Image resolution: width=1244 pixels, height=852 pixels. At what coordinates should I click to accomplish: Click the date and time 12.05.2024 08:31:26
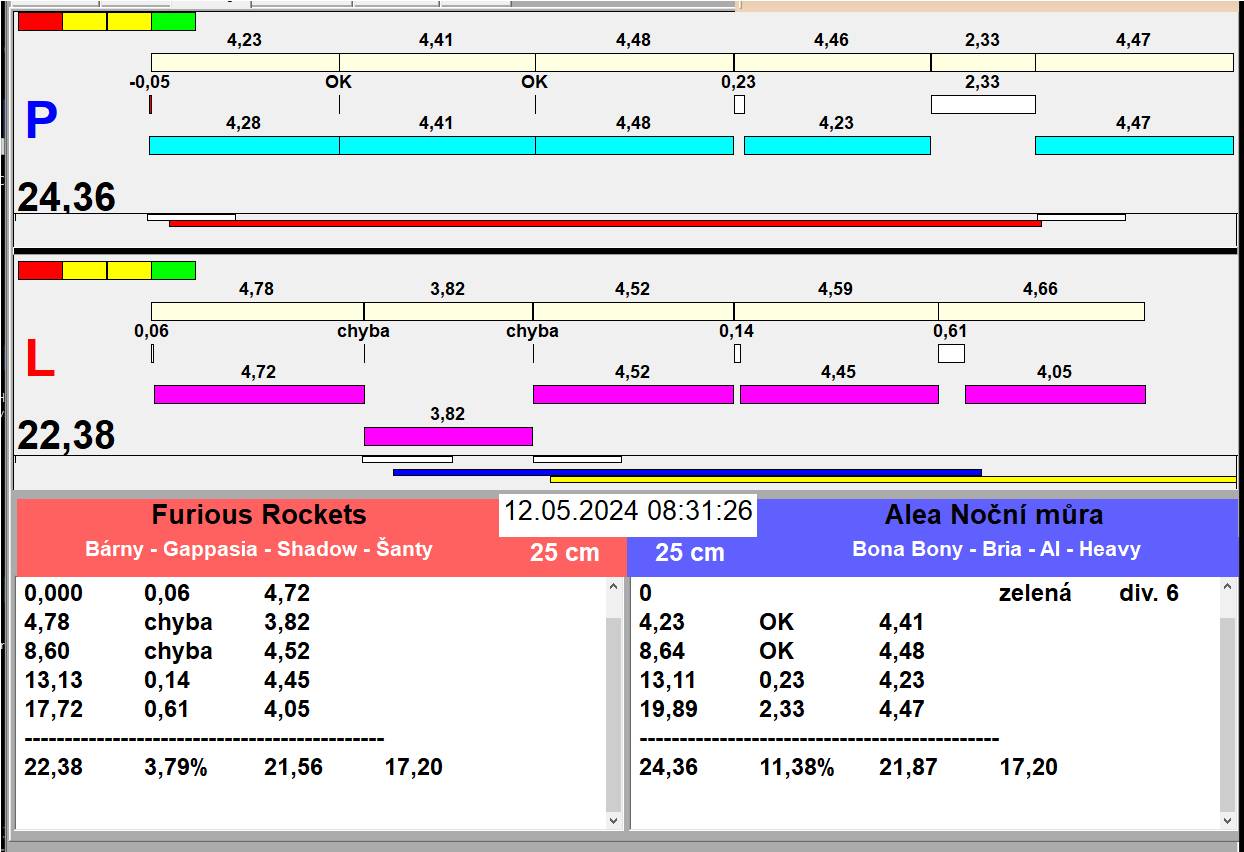[x=628, y=511]
